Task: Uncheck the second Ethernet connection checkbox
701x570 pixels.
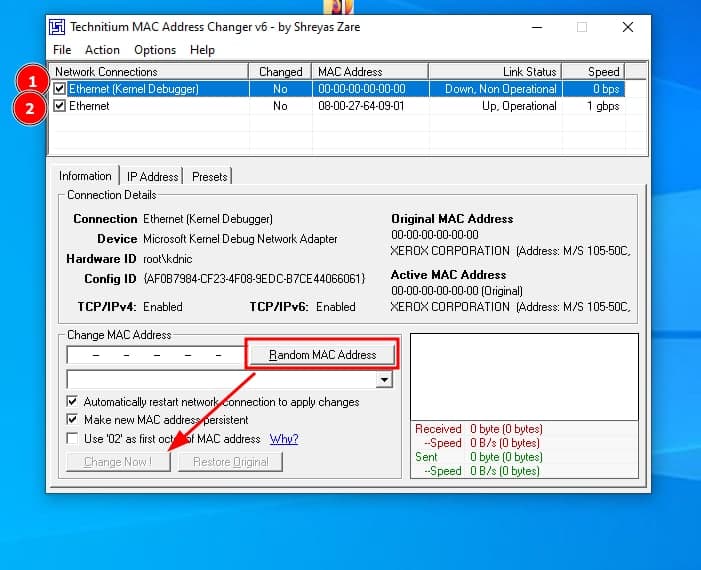Action: 60,106
